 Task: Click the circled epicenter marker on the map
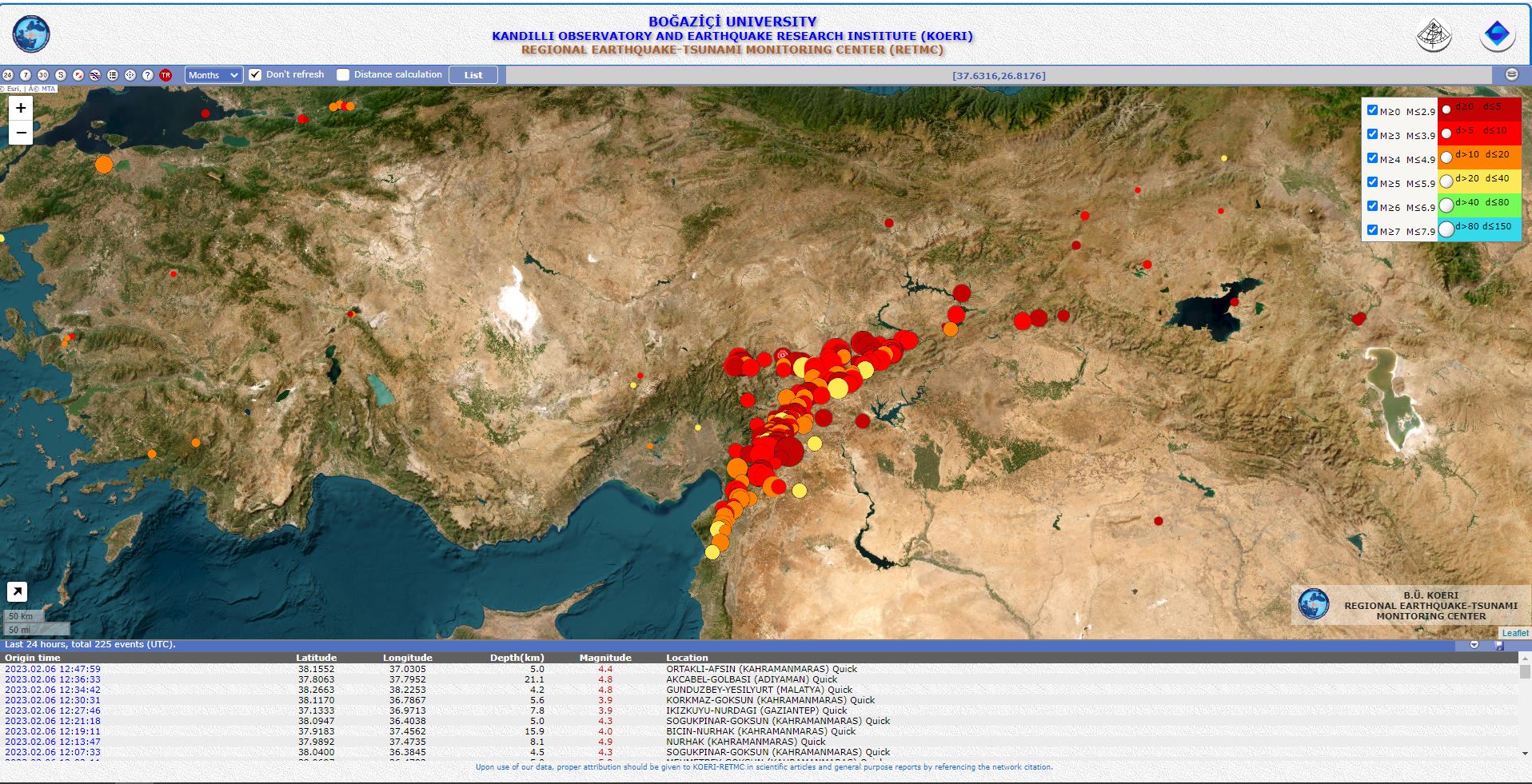[783, 355]
